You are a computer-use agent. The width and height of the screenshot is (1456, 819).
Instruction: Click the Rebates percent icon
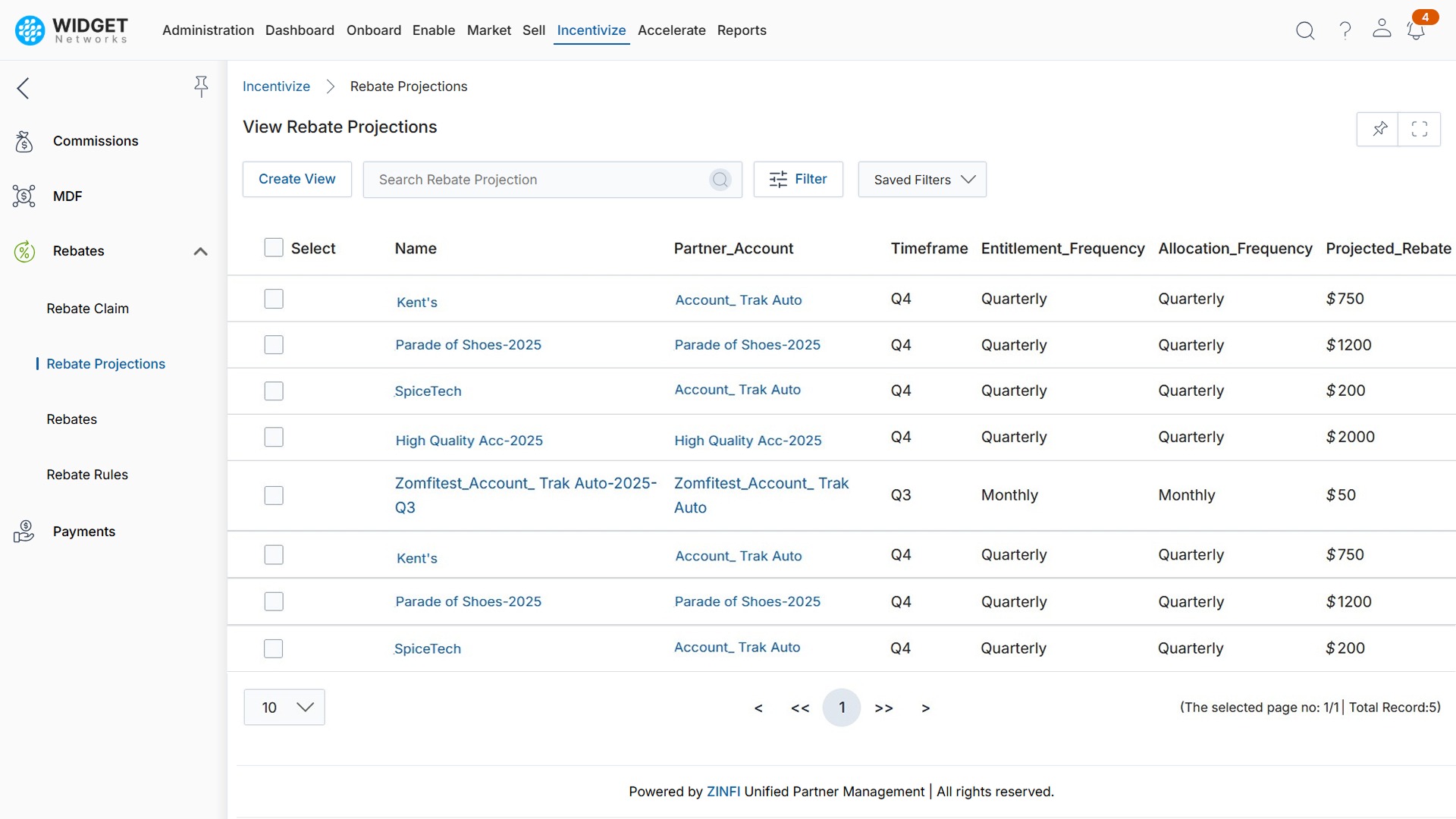coord(24,251)
